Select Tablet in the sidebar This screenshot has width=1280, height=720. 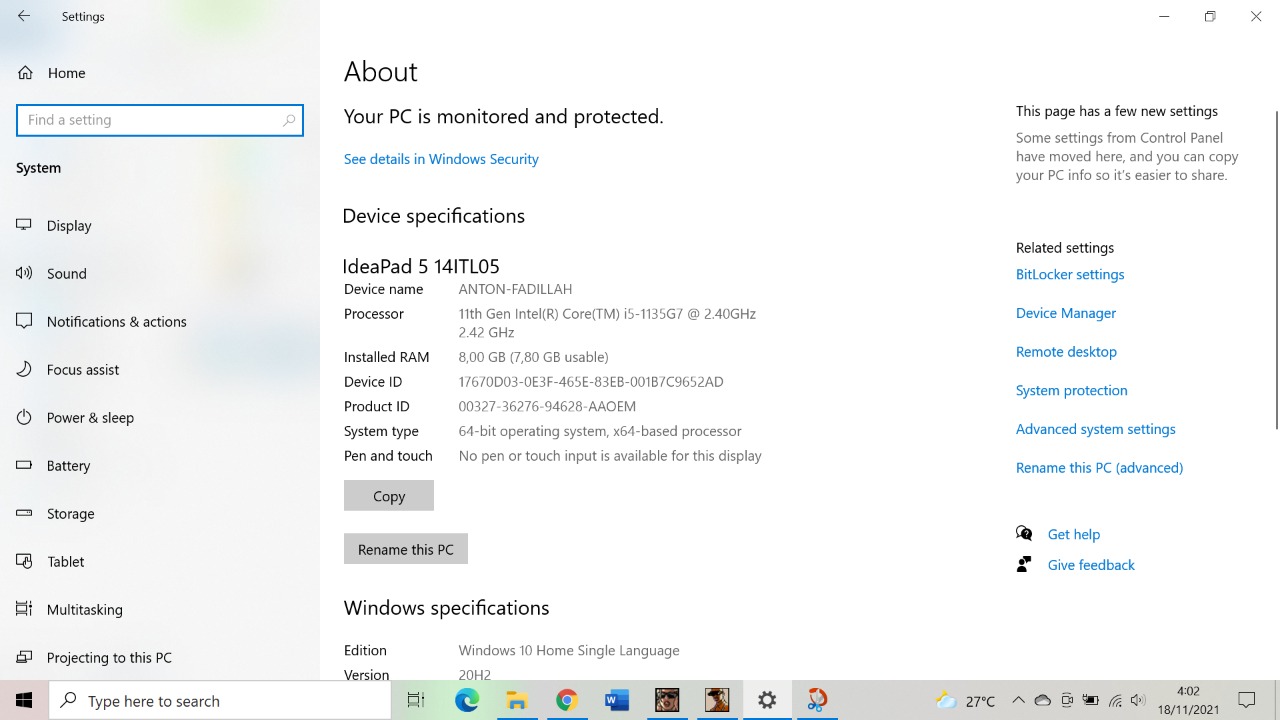(160, 561)
